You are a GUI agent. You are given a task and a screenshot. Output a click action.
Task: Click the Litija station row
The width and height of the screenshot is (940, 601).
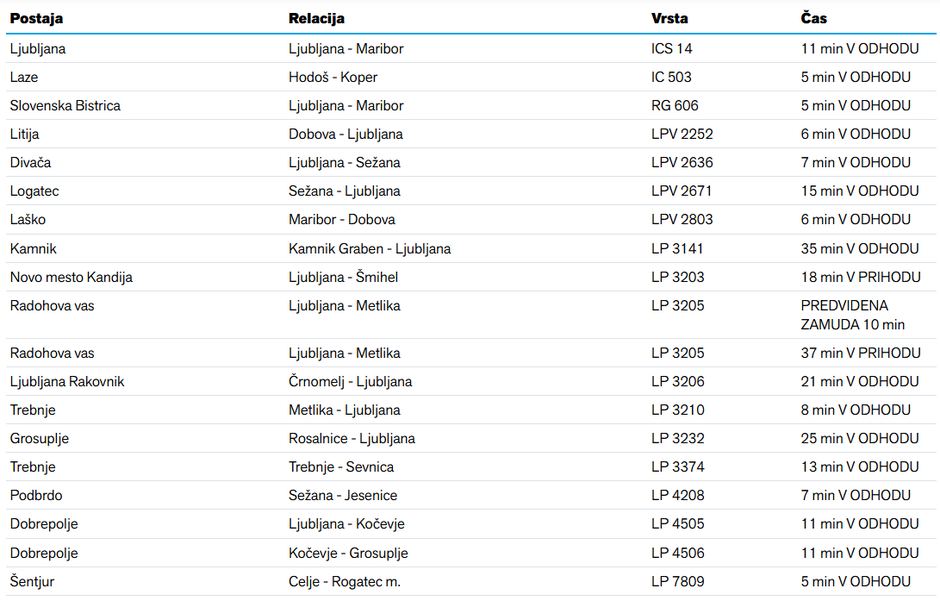tap(25, 134)
